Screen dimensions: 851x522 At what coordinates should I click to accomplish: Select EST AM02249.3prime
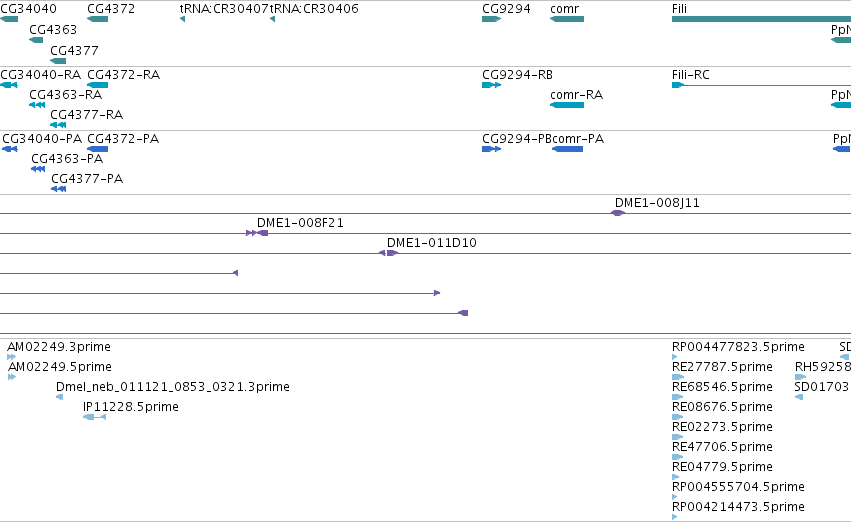click(11, 357)
